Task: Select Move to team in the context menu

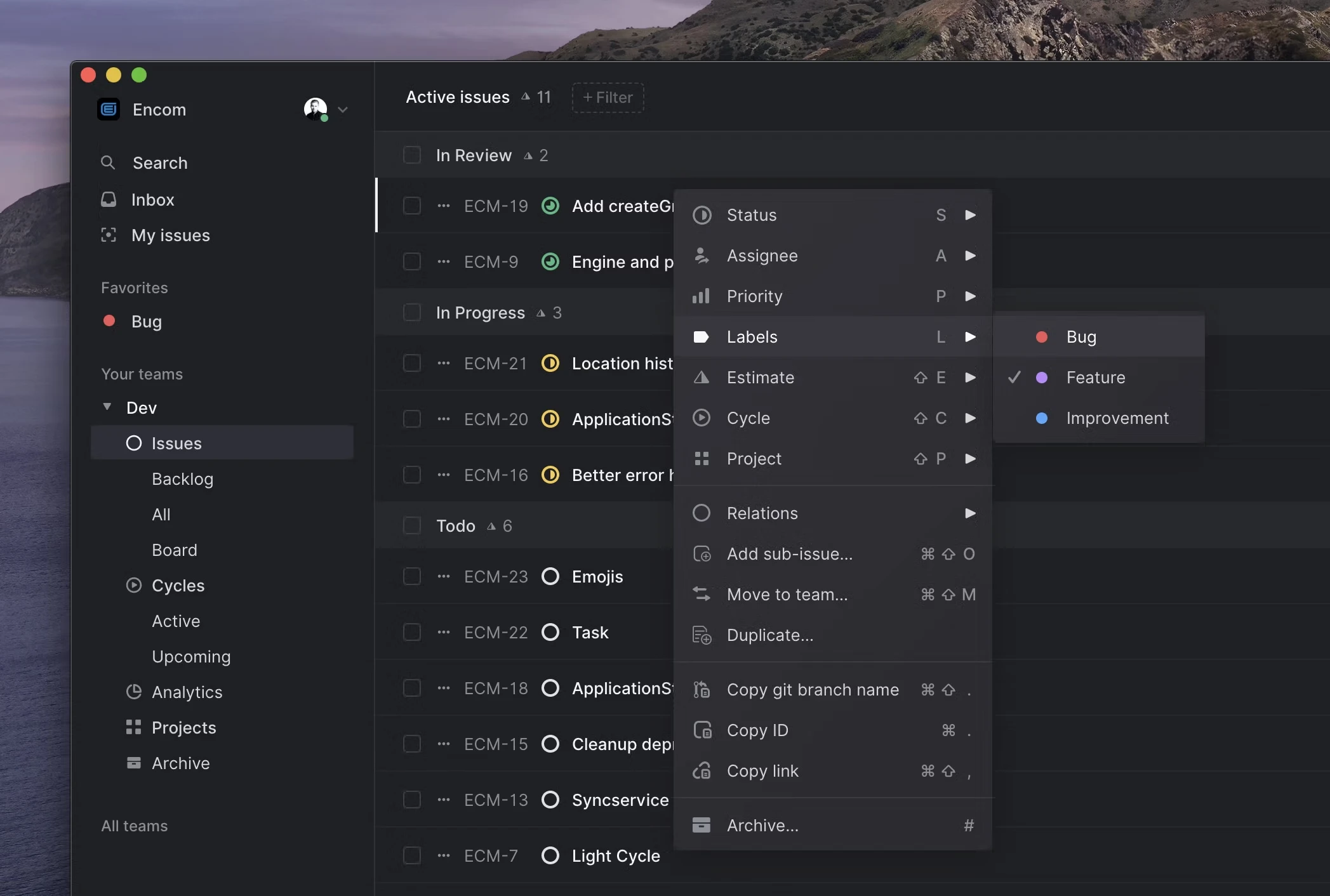Action: [x=787, y=594]
